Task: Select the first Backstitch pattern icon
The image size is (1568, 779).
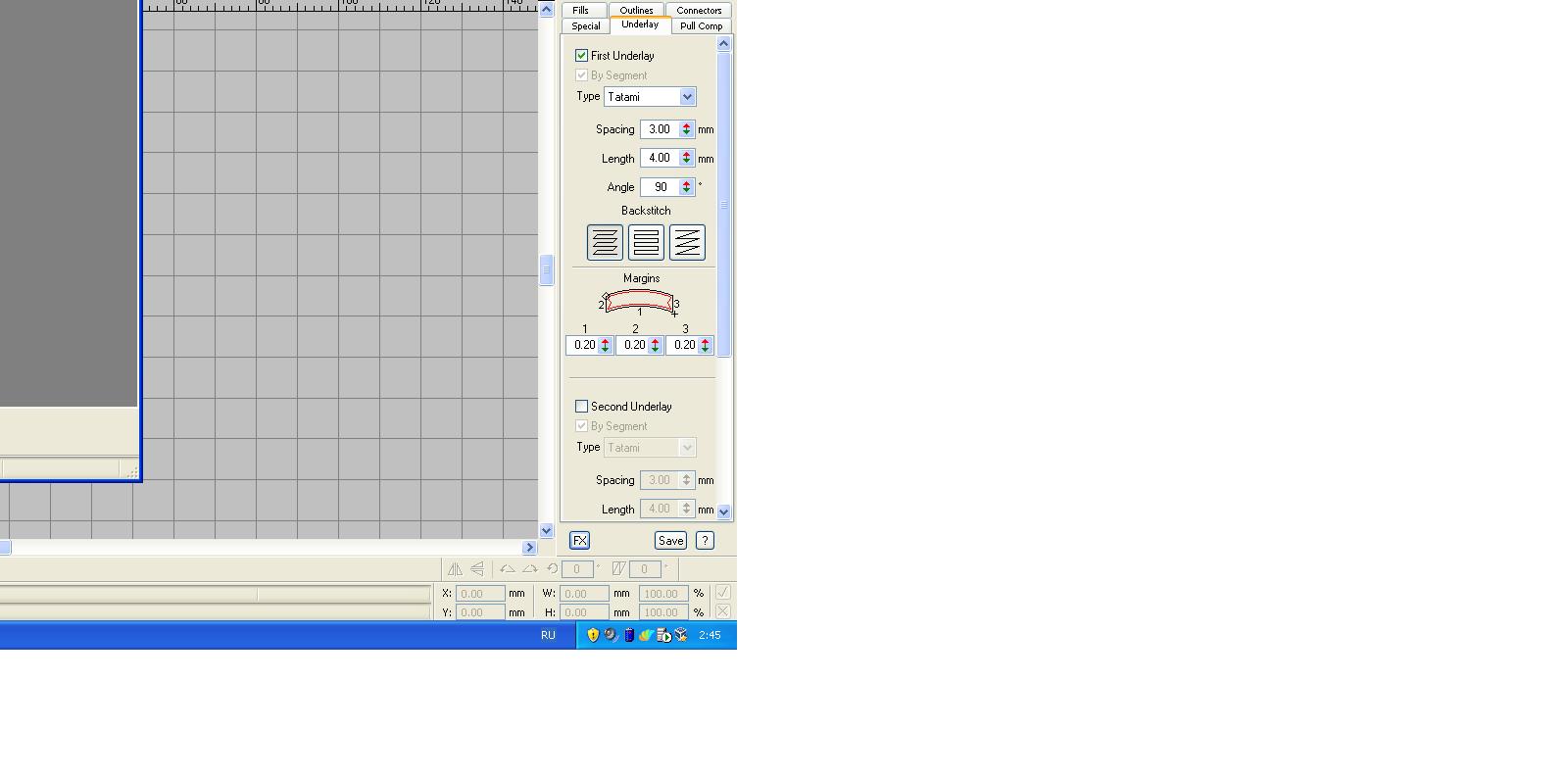Action: [605, 242]
